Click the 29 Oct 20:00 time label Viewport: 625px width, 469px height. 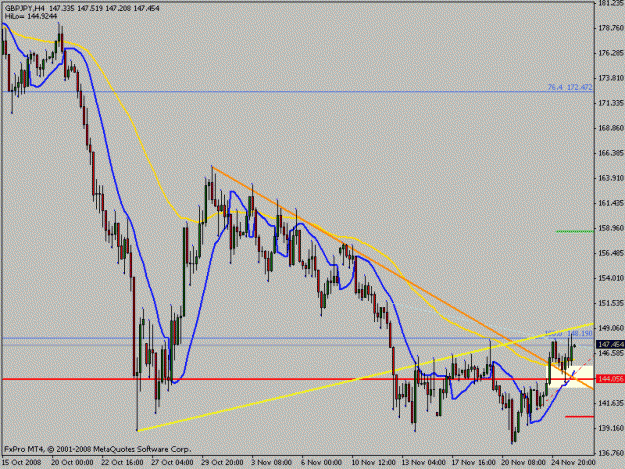coord(222,462)
